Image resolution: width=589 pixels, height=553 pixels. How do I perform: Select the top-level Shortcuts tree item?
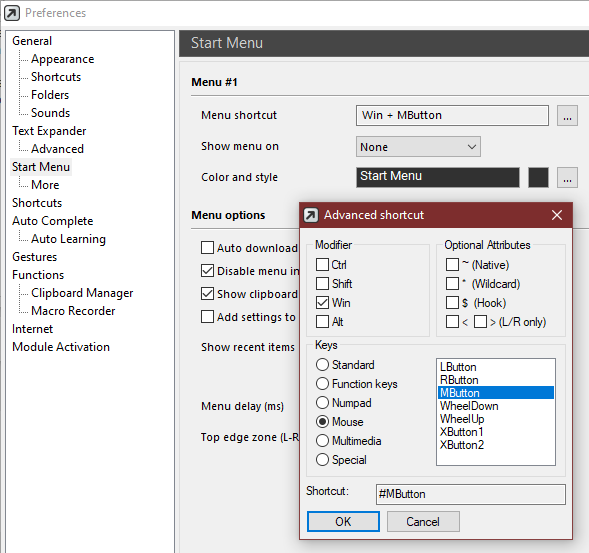pos(37,203)
